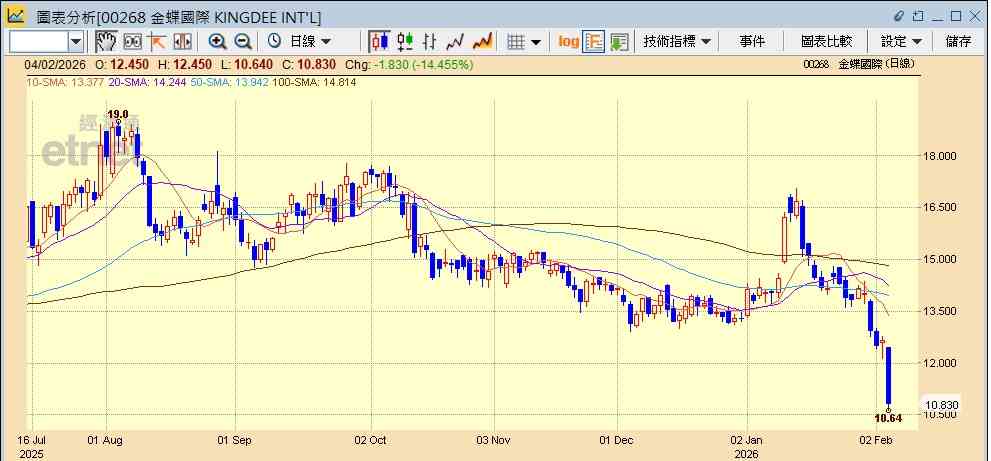Click the 01 Sep date axis label

[235, 440]
